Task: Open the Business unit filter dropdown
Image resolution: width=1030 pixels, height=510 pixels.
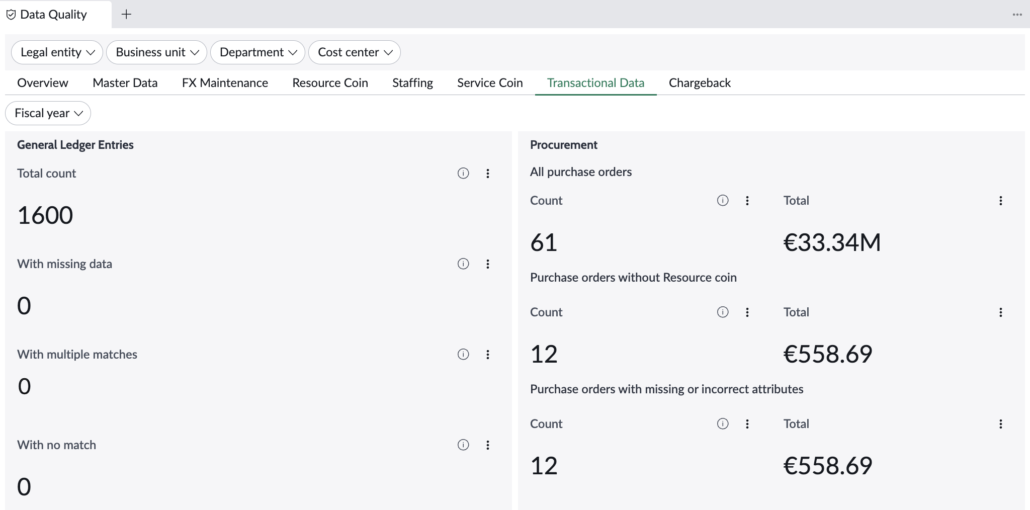Action: pyautogui.click(x=156, y=52)
